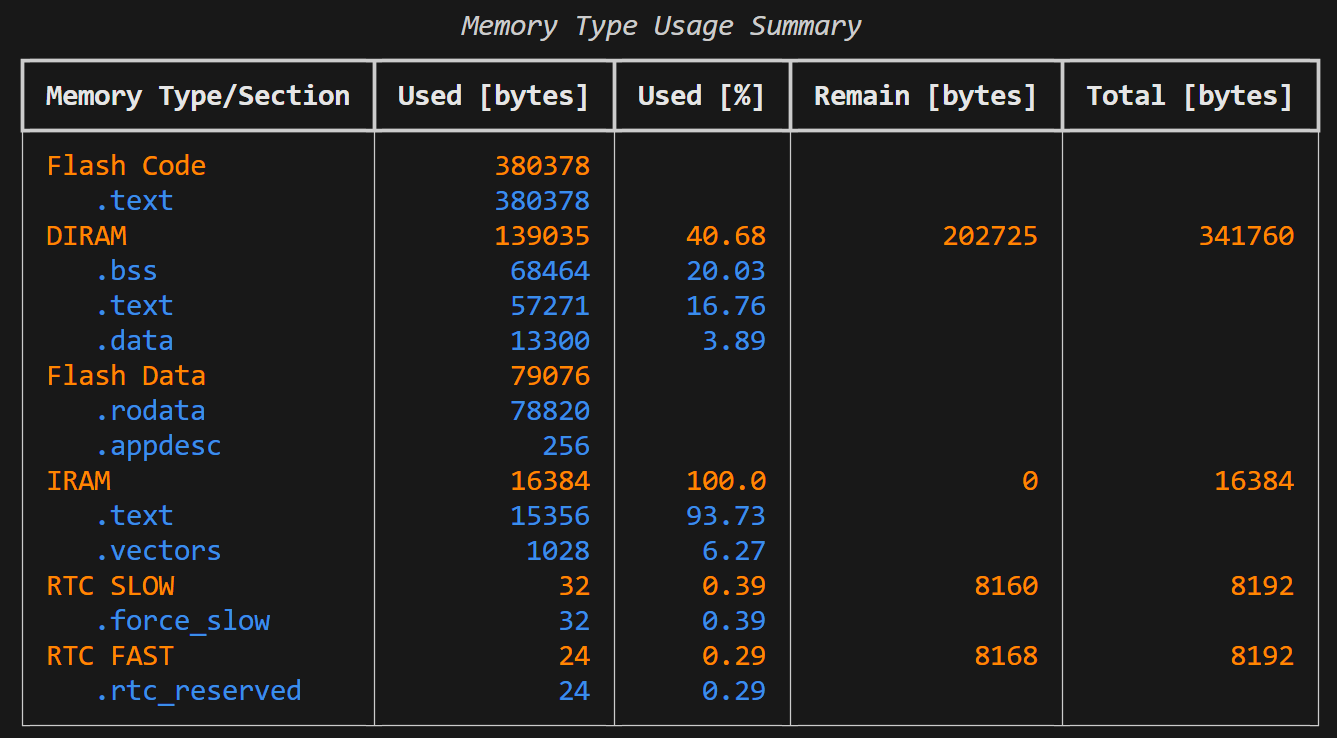The width and height of the screenshot is (1337, 738).
Task: Select the "Total [bytes]" column header
Action: tap(1190, 96)
